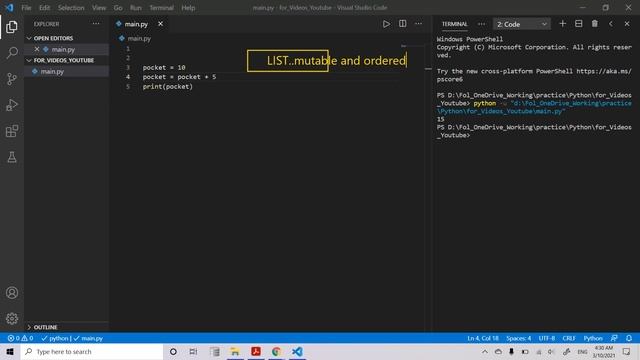This screenshot has width=640, height=360.
Task: Open the File menu
Action: 26,8
